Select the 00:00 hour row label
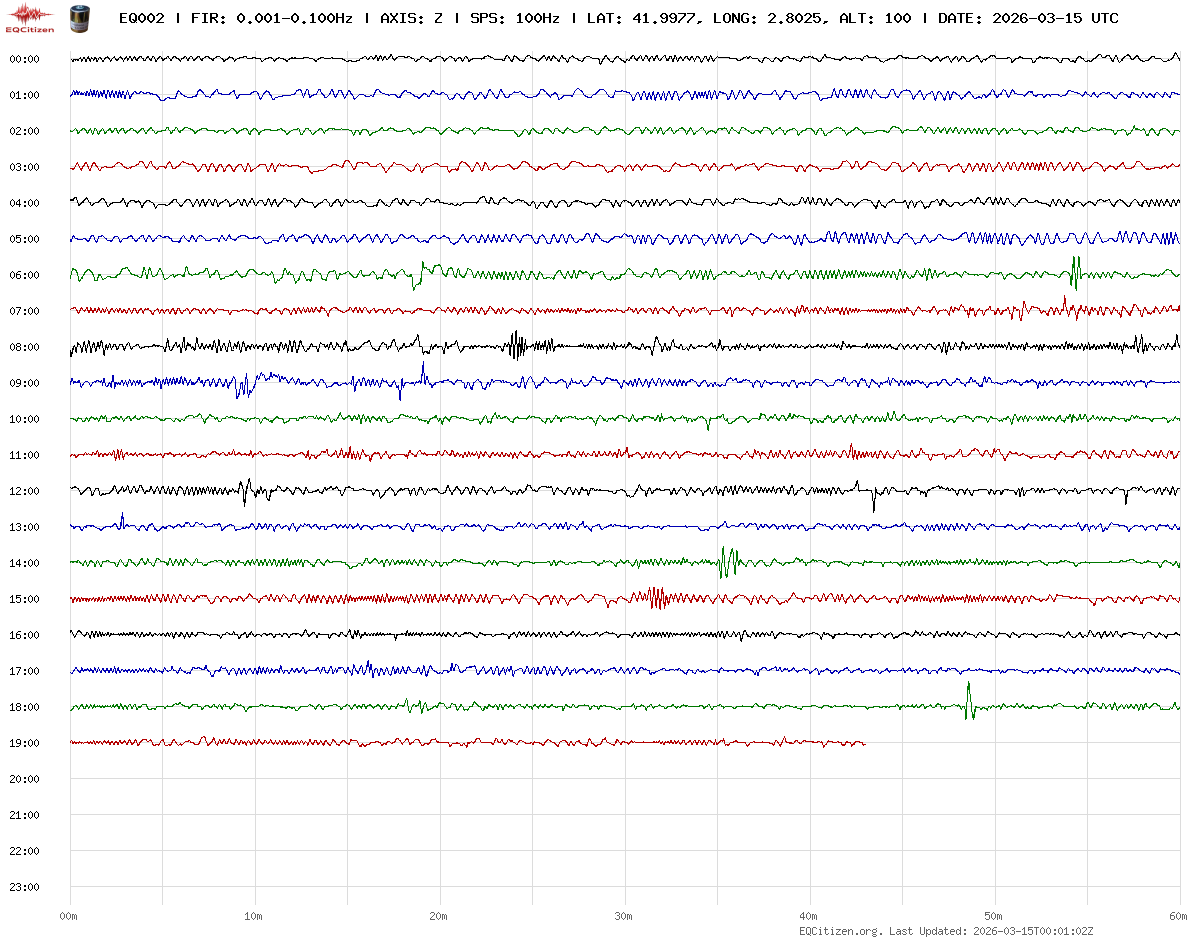Viewport: 1200px width, 940px height. 24,59
